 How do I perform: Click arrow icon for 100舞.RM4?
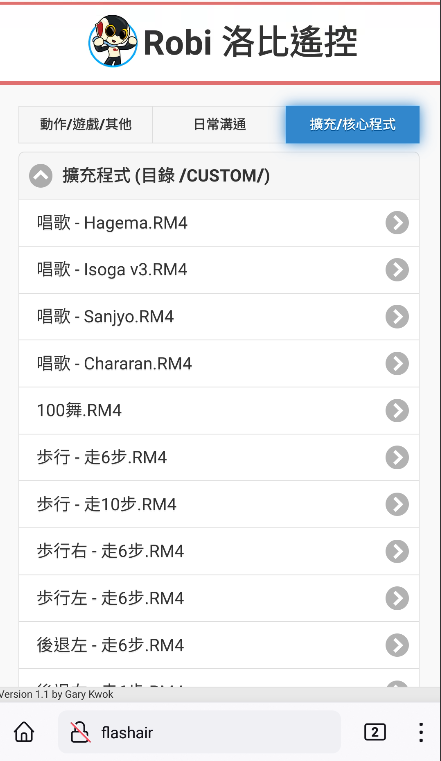(397, 411)
